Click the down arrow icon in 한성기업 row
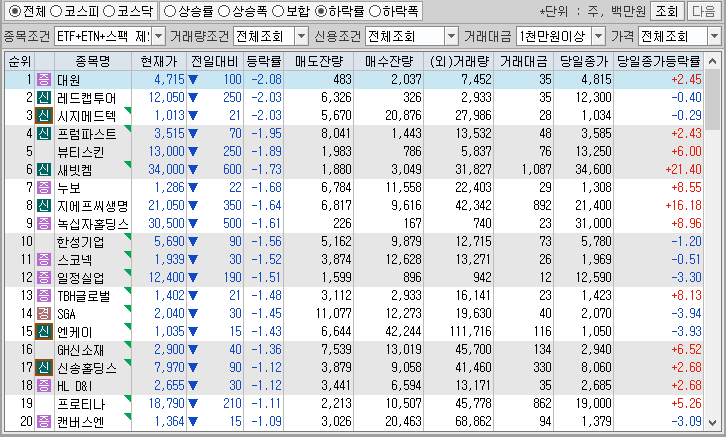The height and width of the screenshot is (437, 726). [x=193, y=242]
